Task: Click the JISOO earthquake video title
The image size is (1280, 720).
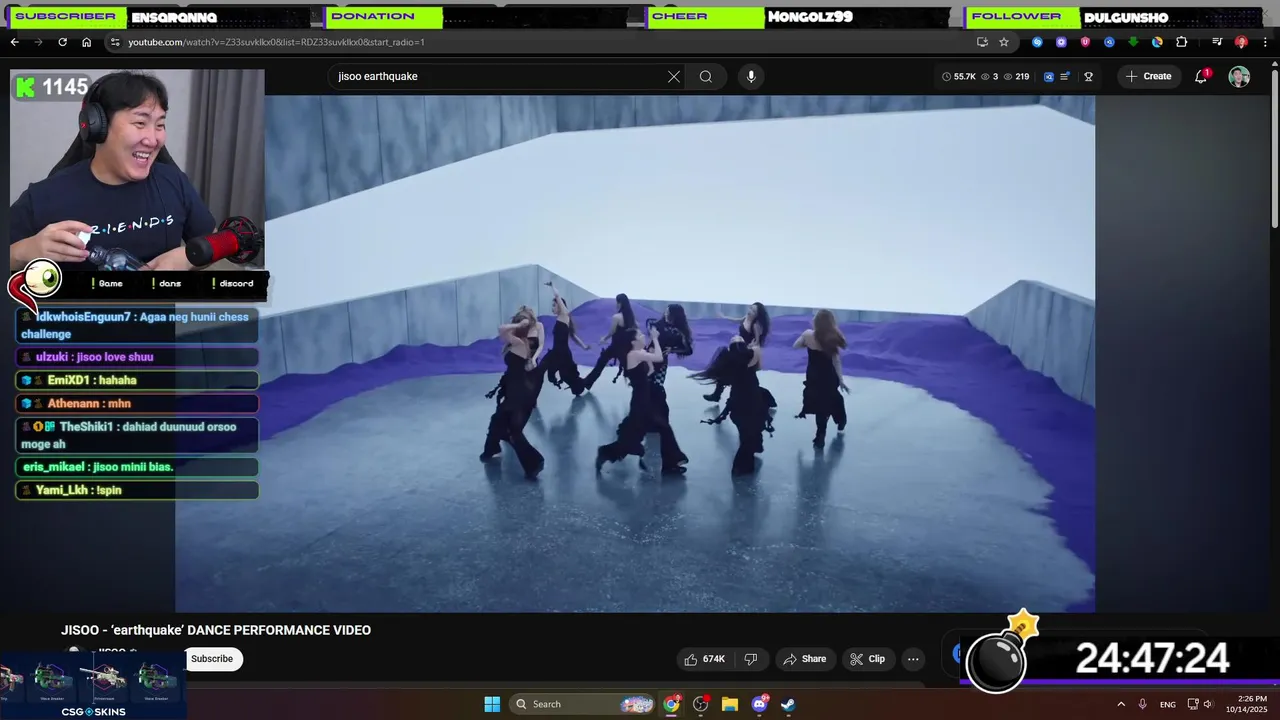Action: pos(216,630)
